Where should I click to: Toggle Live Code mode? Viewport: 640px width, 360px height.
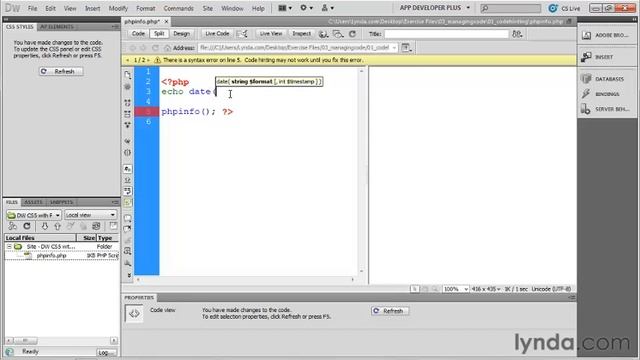tap(217, 34)
